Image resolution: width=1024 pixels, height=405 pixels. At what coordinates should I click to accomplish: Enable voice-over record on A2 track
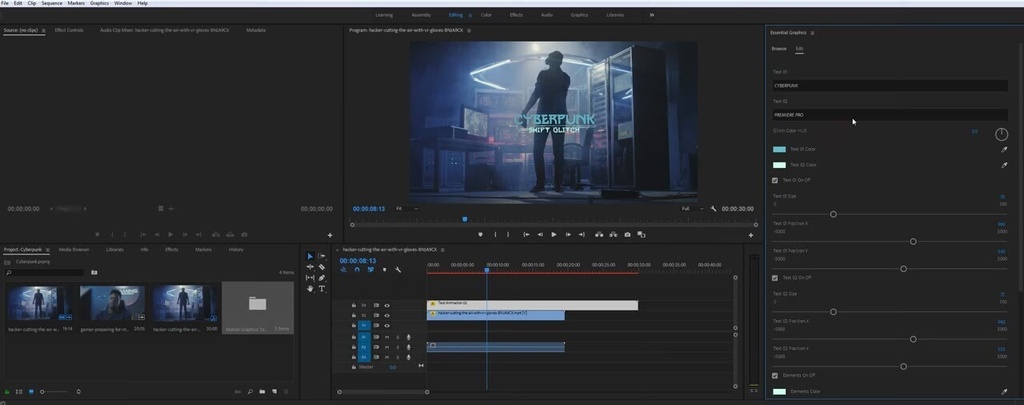click(x=408, y=347)
